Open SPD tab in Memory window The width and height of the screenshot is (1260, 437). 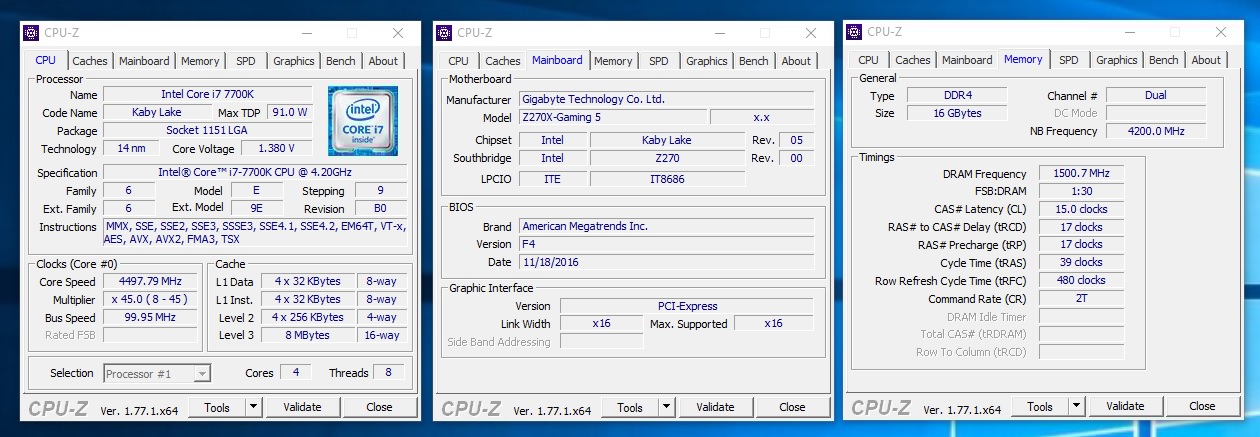[1069, 60]
